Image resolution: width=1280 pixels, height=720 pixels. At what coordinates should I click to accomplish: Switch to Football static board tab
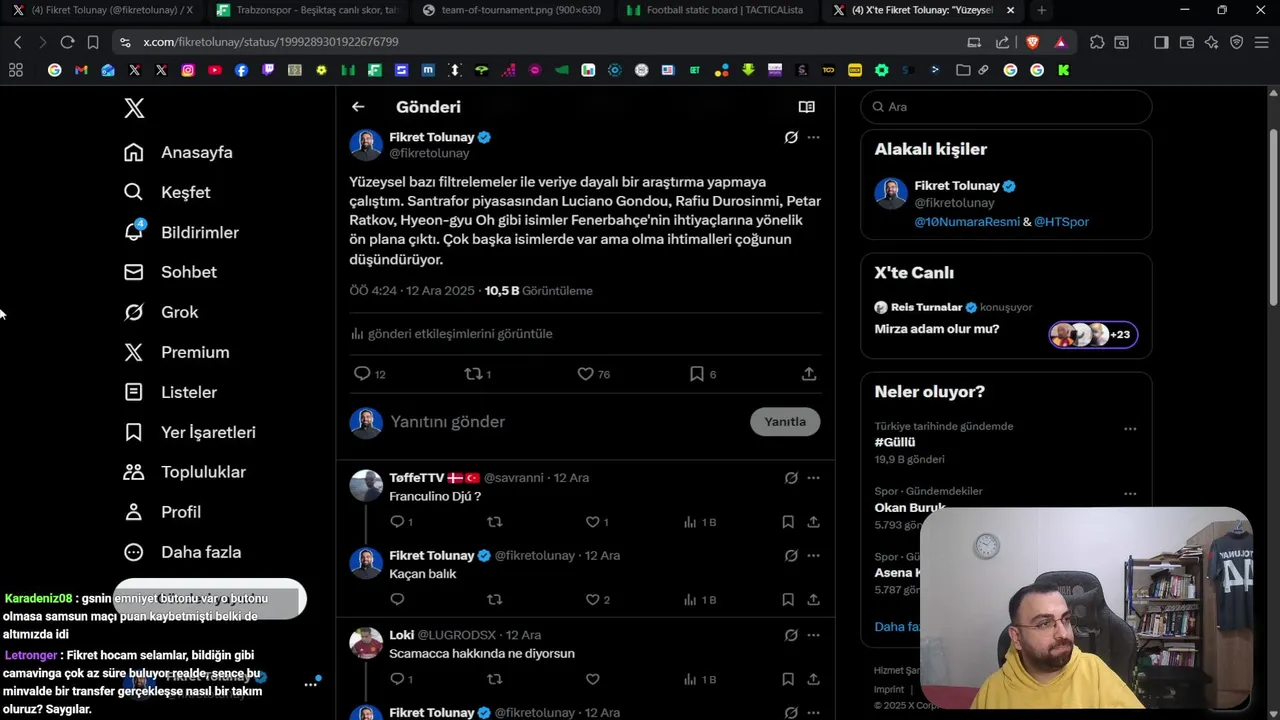[714, 10]
